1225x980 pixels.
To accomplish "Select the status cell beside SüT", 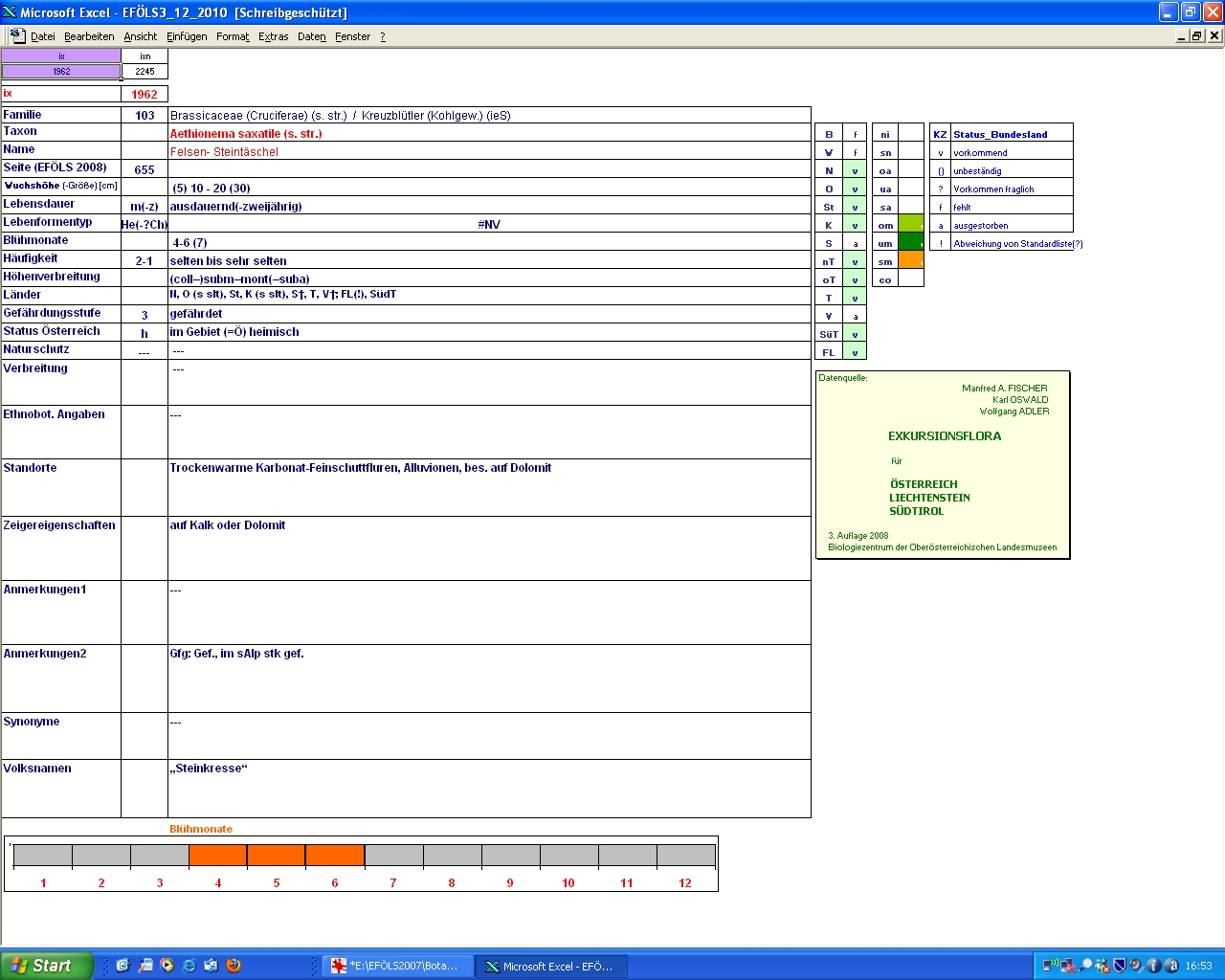I will tap(855, 334).
